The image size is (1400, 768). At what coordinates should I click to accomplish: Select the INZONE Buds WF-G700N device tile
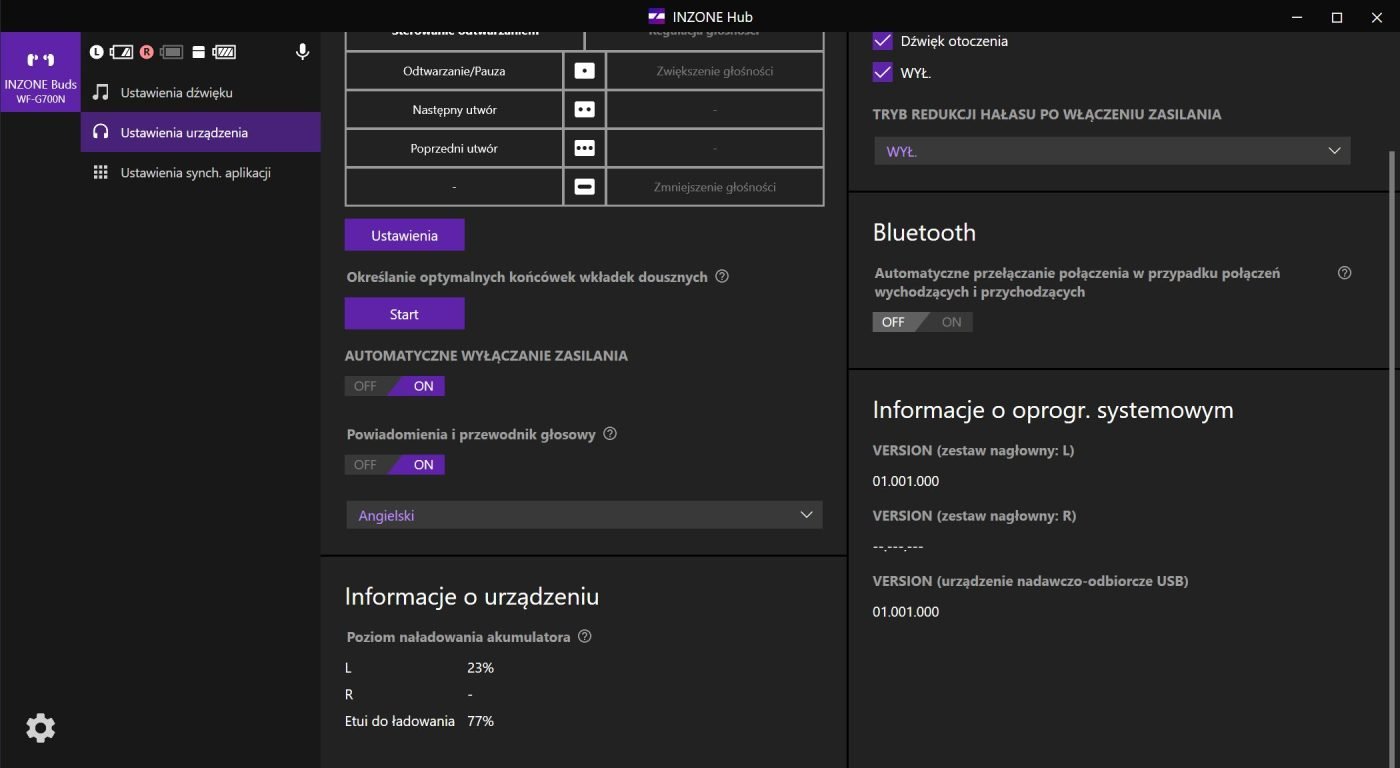(40, 72)
